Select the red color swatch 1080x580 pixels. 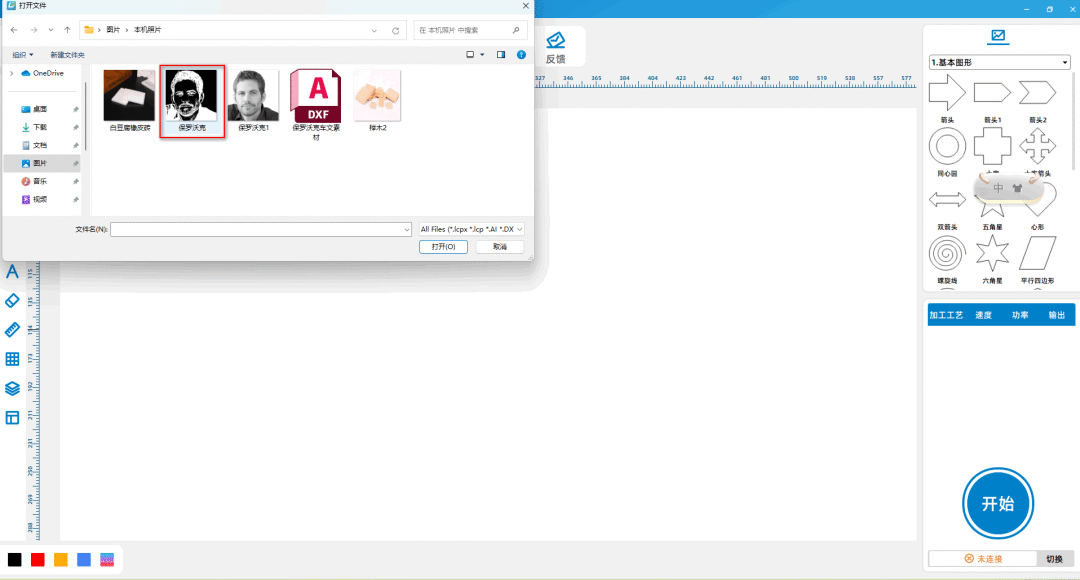pyautogui.click(x=38, y=559)
